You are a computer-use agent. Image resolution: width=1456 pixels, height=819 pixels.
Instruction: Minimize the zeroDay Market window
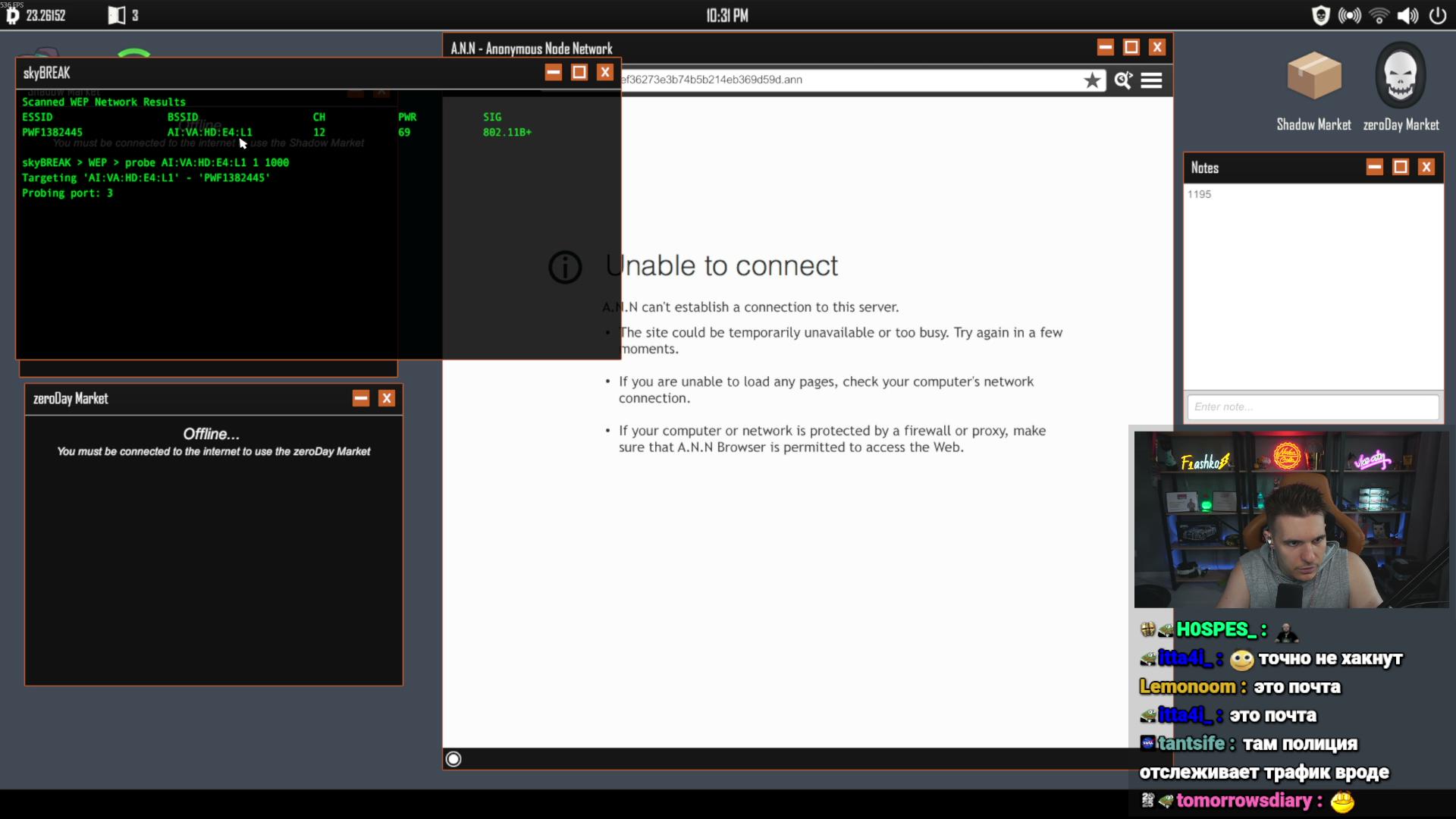click(361, 399)
